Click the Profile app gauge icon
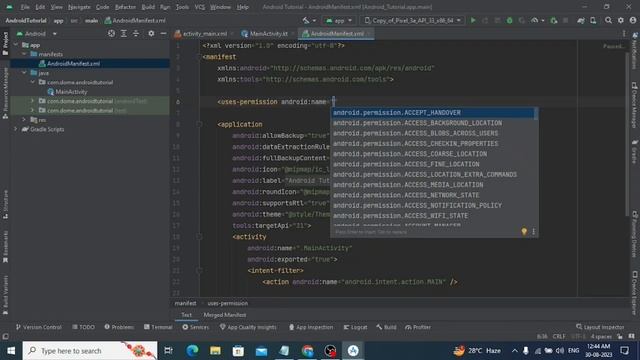The image size is (640, 360). [x=534, y=20]
